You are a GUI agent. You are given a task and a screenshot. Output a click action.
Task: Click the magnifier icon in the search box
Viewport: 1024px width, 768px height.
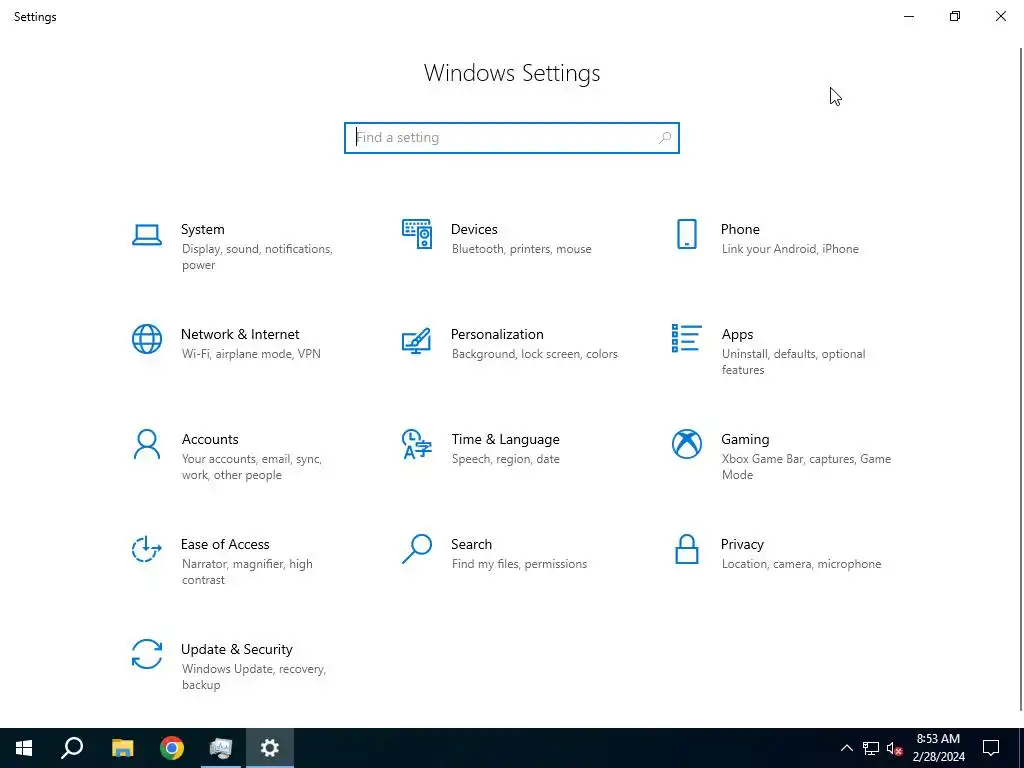665,138
